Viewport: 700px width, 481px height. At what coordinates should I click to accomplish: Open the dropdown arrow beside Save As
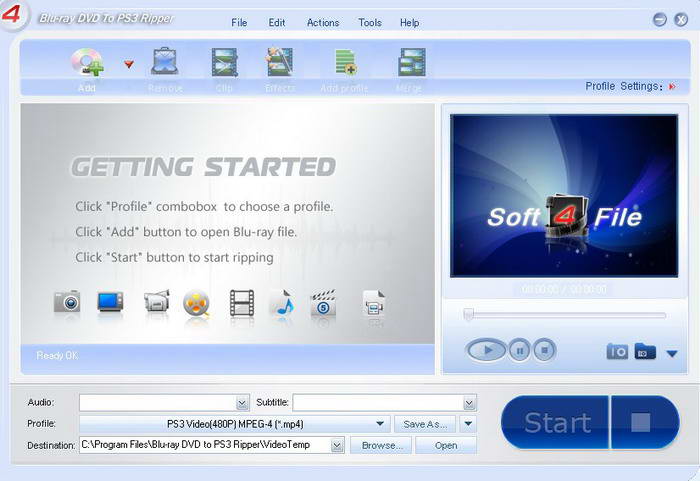pyautogui.click(x=468, y=423)
